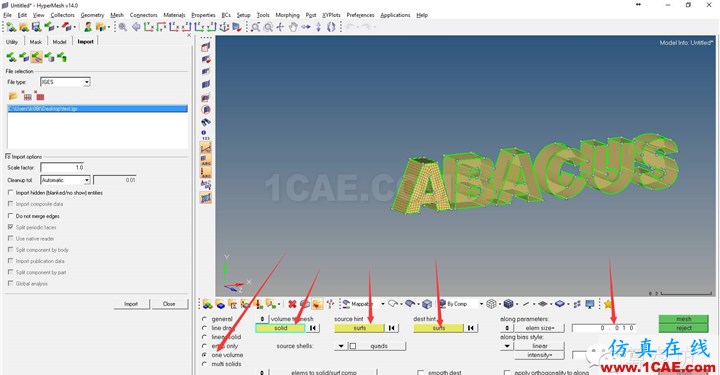Click the open file folder icon under File selection
This screenshot has width=720, height=375.
click(13, 96)
